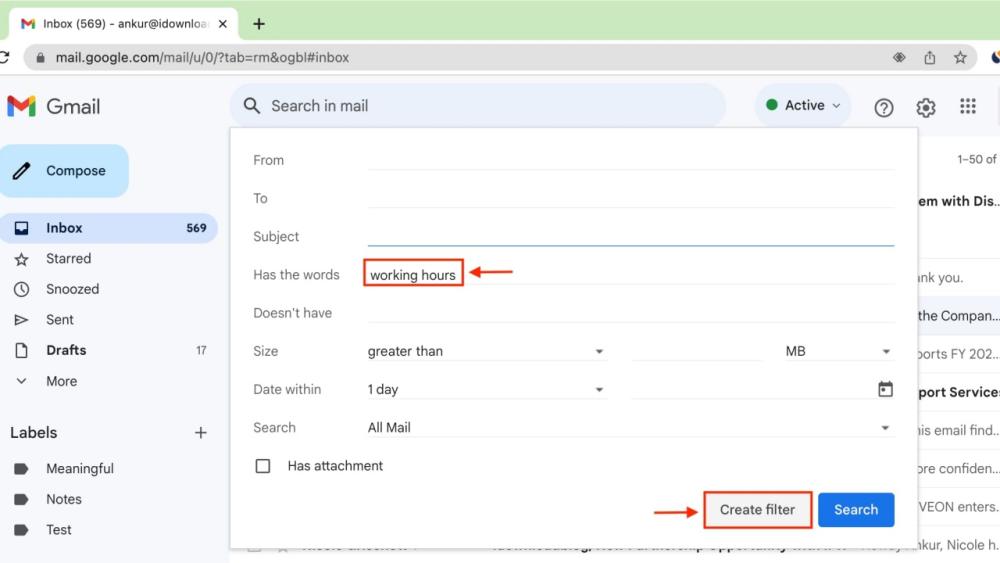Expand the Active status dropdown
The height and width of the screenshot is (563, 1000).
pos(803,106)
